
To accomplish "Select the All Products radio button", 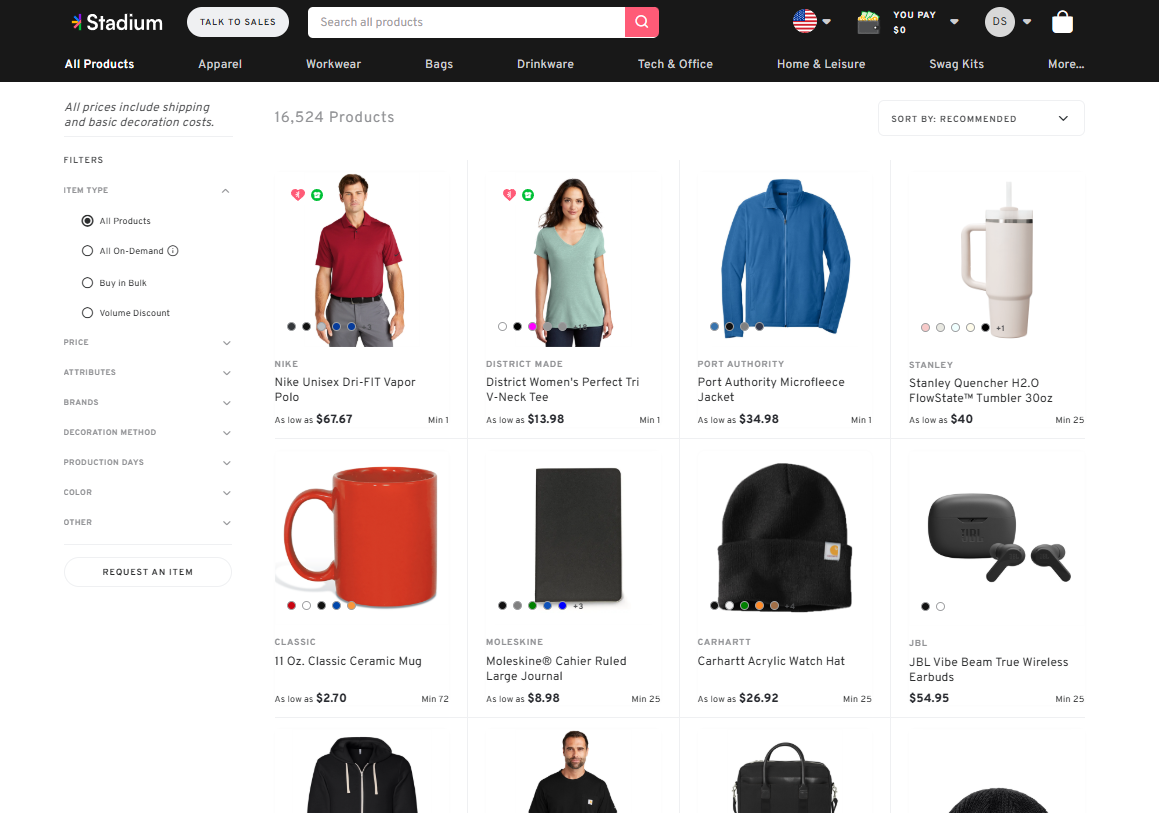I will 87,220.
